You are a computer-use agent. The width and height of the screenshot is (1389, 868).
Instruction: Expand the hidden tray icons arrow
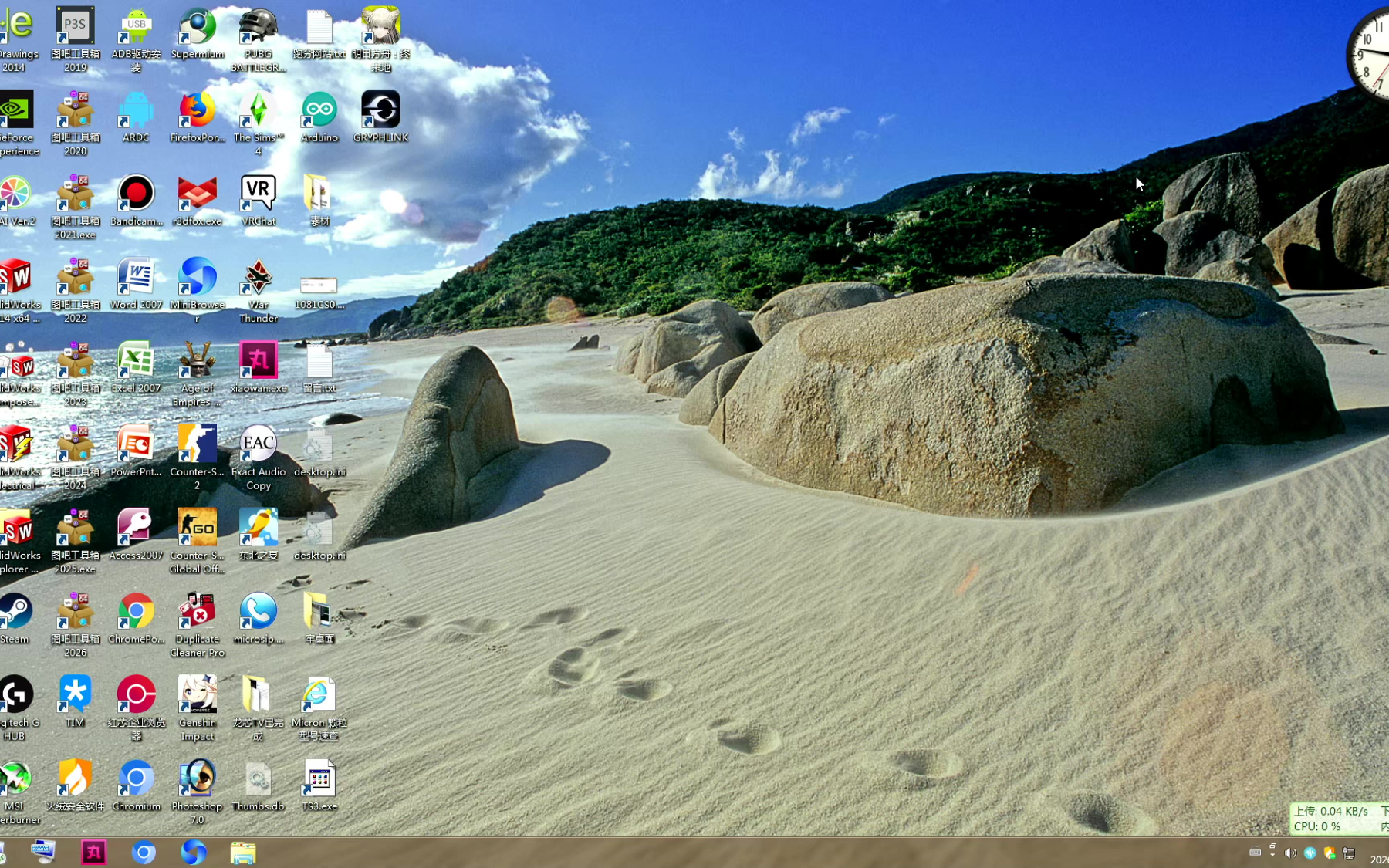[1272, 853]
